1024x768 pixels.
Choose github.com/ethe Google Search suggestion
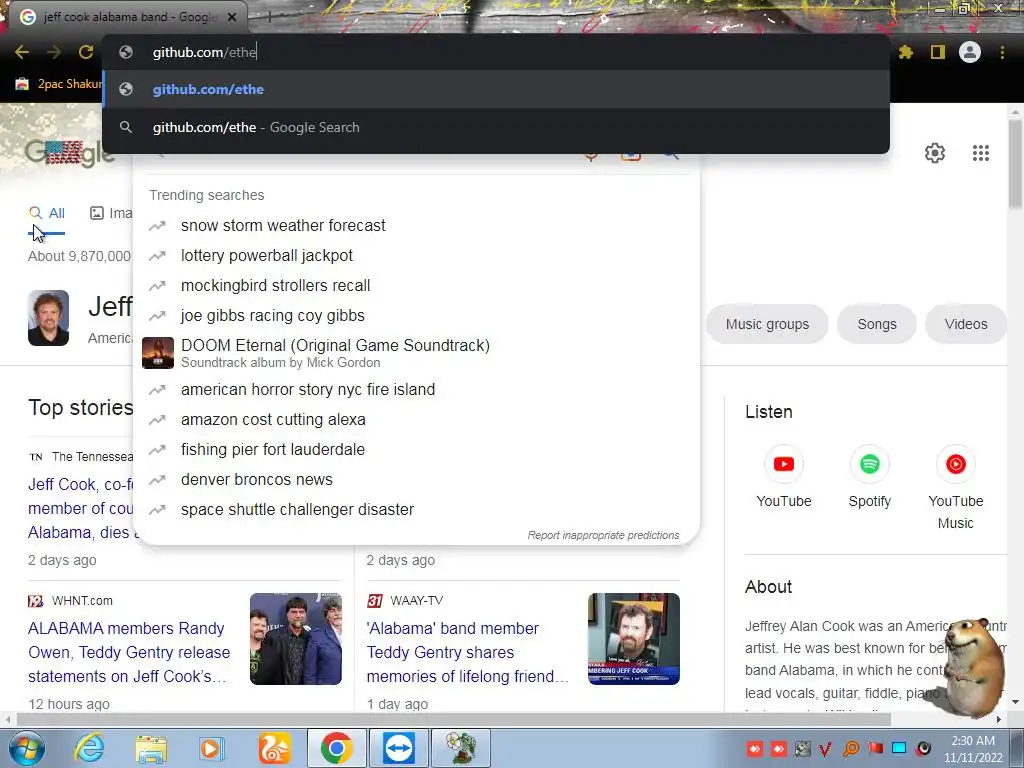(x=496, y=127)
